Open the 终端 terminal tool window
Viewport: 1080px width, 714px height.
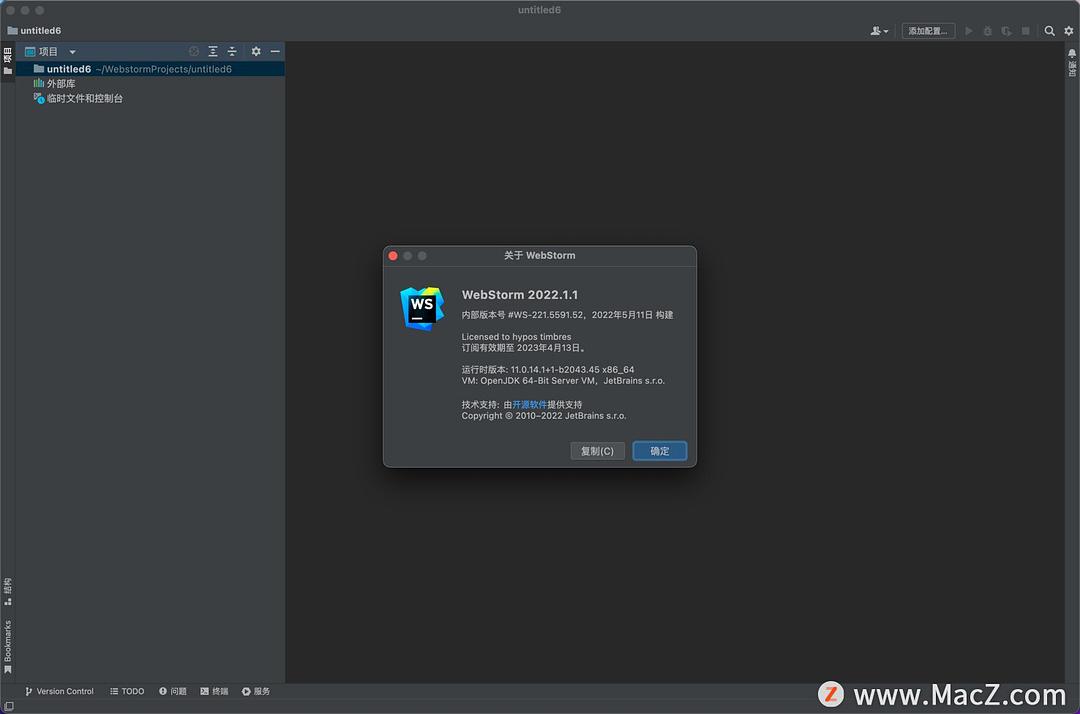pyautogui.click(x=214, y=691)
